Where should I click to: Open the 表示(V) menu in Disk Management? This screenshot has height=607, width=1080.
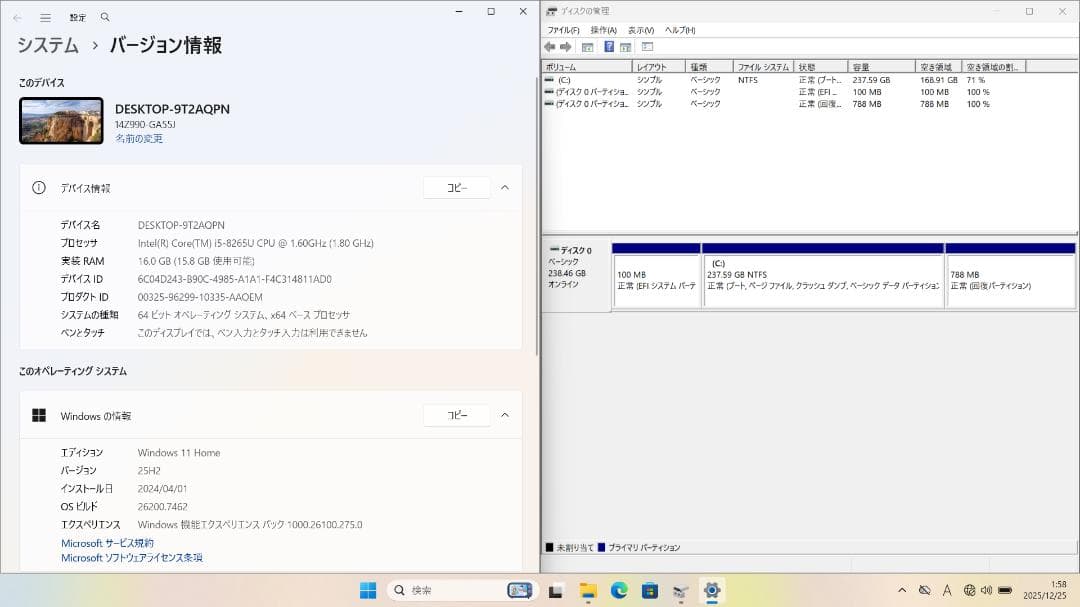pos(640,30)
